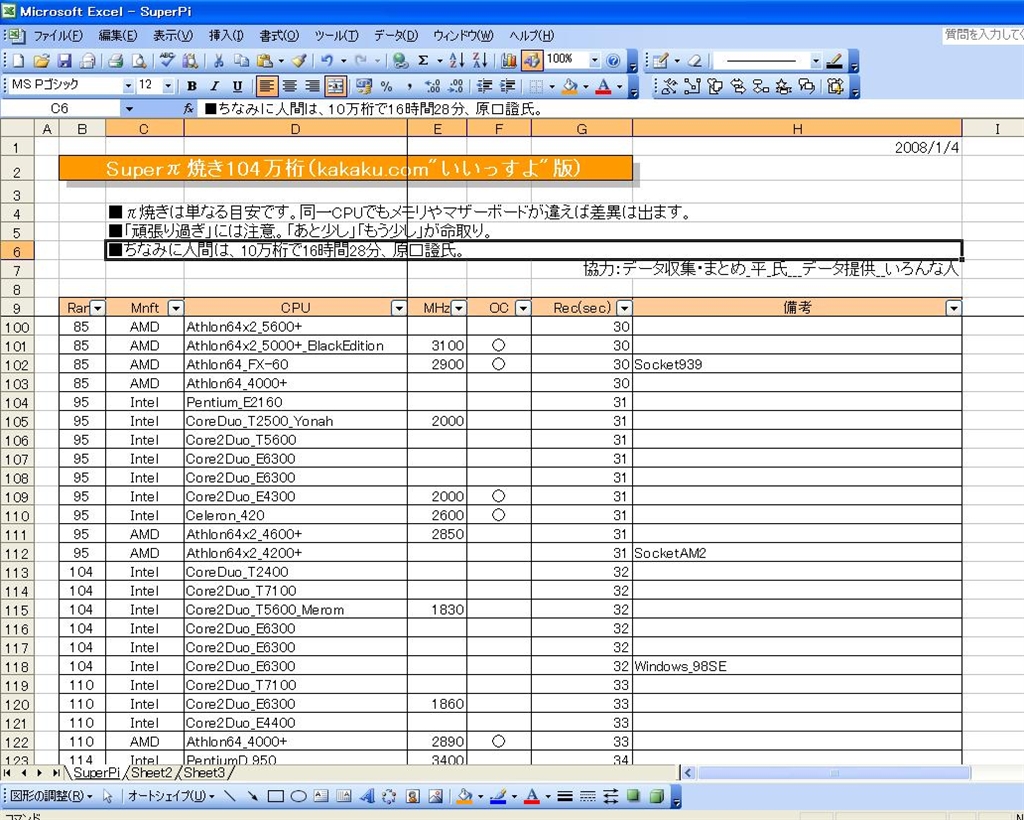
Task: Click the Percent Style icon
Action: [x=386, y=87]
